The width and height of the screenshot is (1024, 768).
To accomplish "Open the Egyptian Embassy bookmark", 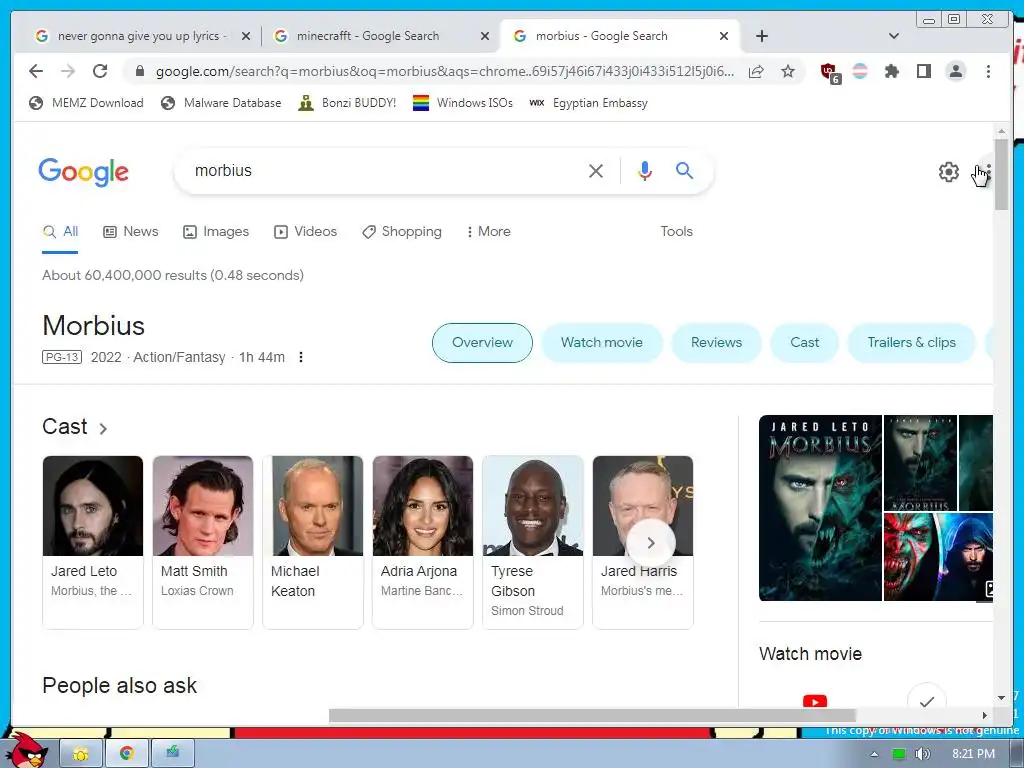I will [x=588, y=103].
